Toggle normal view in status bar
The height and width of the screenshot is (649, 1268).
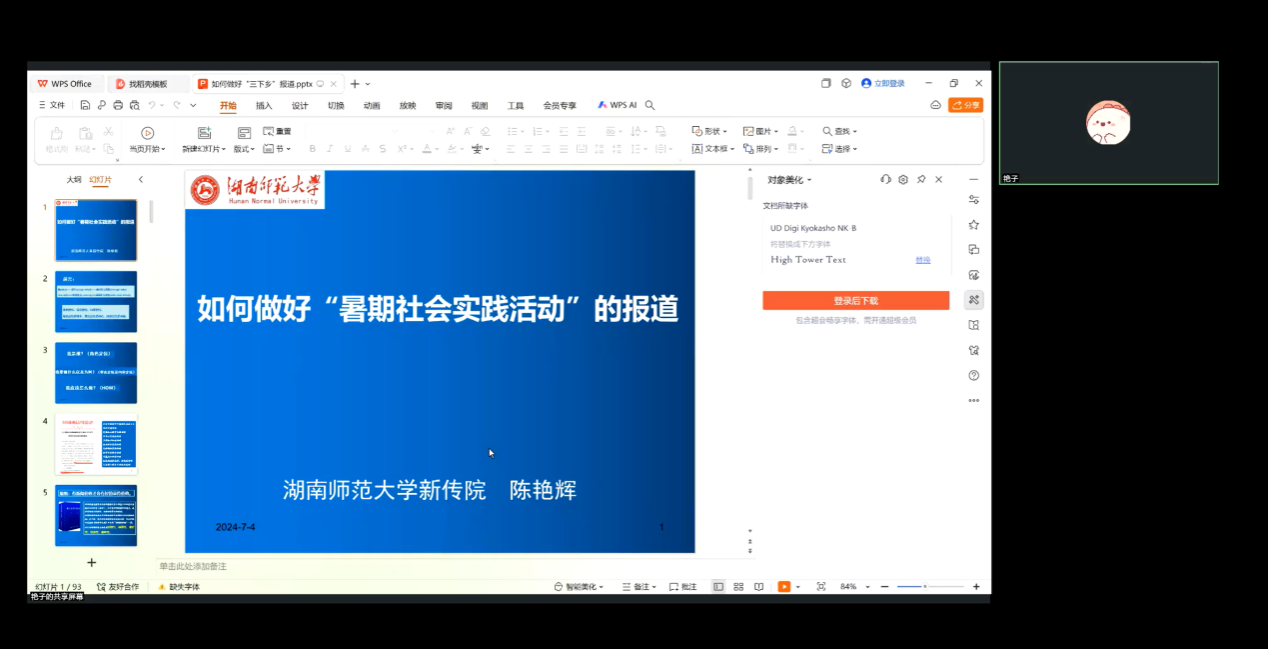pyautogui.click(x=718, y=587)
